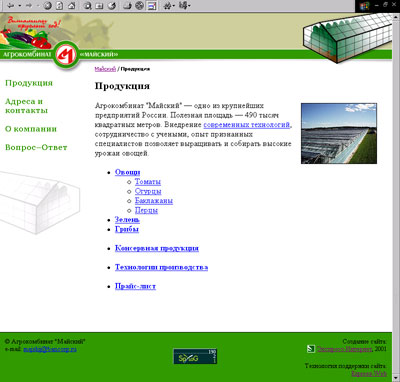This screenshot has width=400, height=382.
Task: Open the Вопрос–Ответ sidebar item
Action: 36,147
